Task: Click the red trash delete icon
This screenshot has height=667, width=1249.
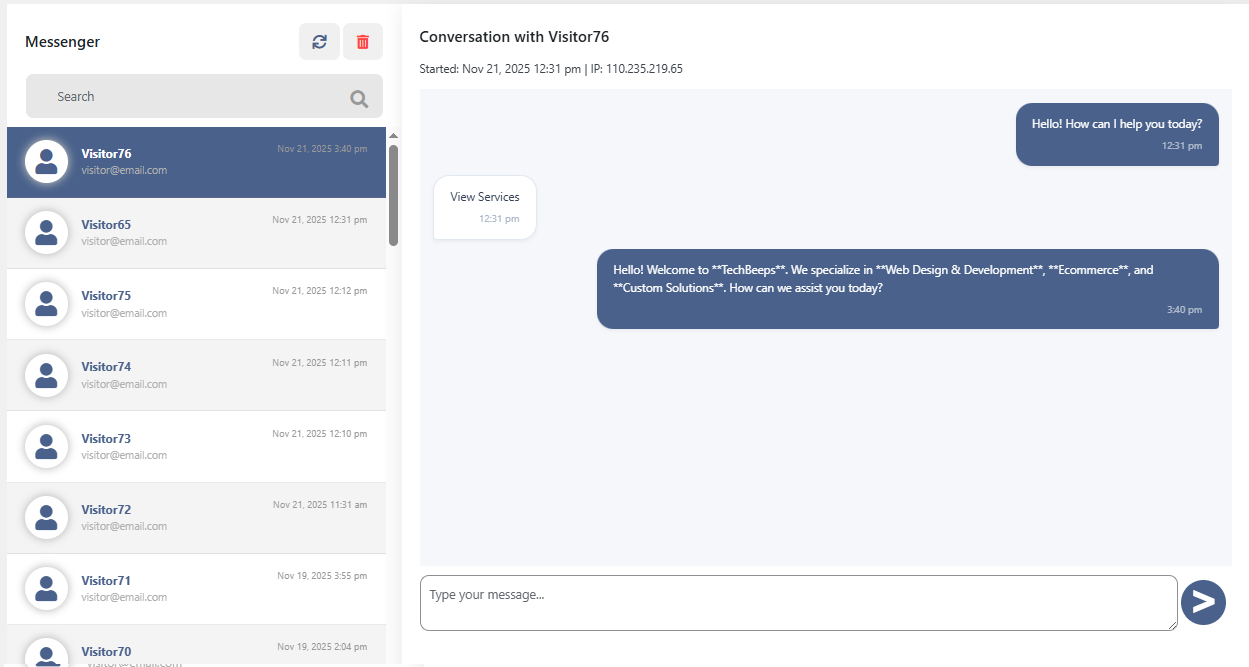Action: pos(363,42)
